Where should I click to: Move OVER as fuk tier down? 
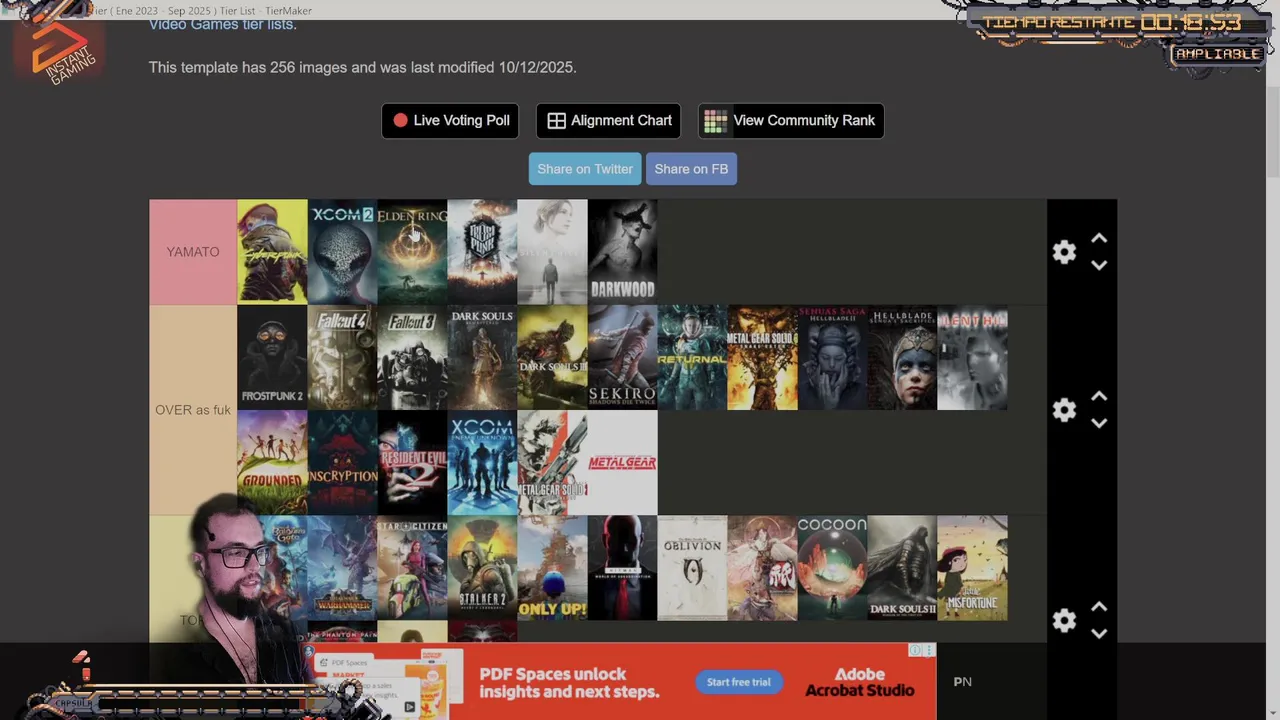coord(1099,423)
